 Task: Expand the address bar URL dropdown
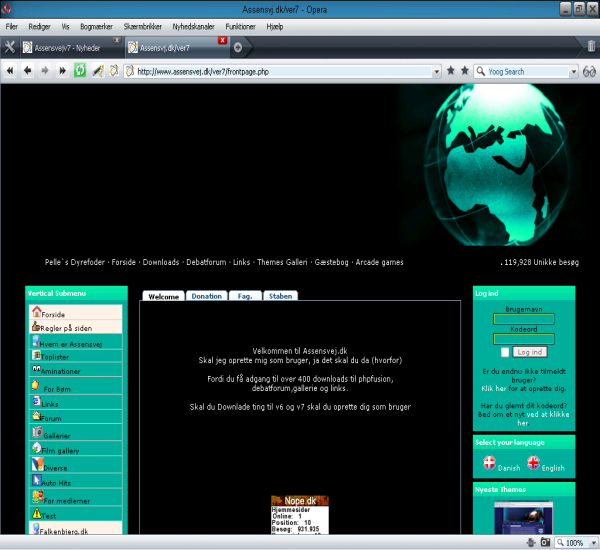[x=436, y=72]
